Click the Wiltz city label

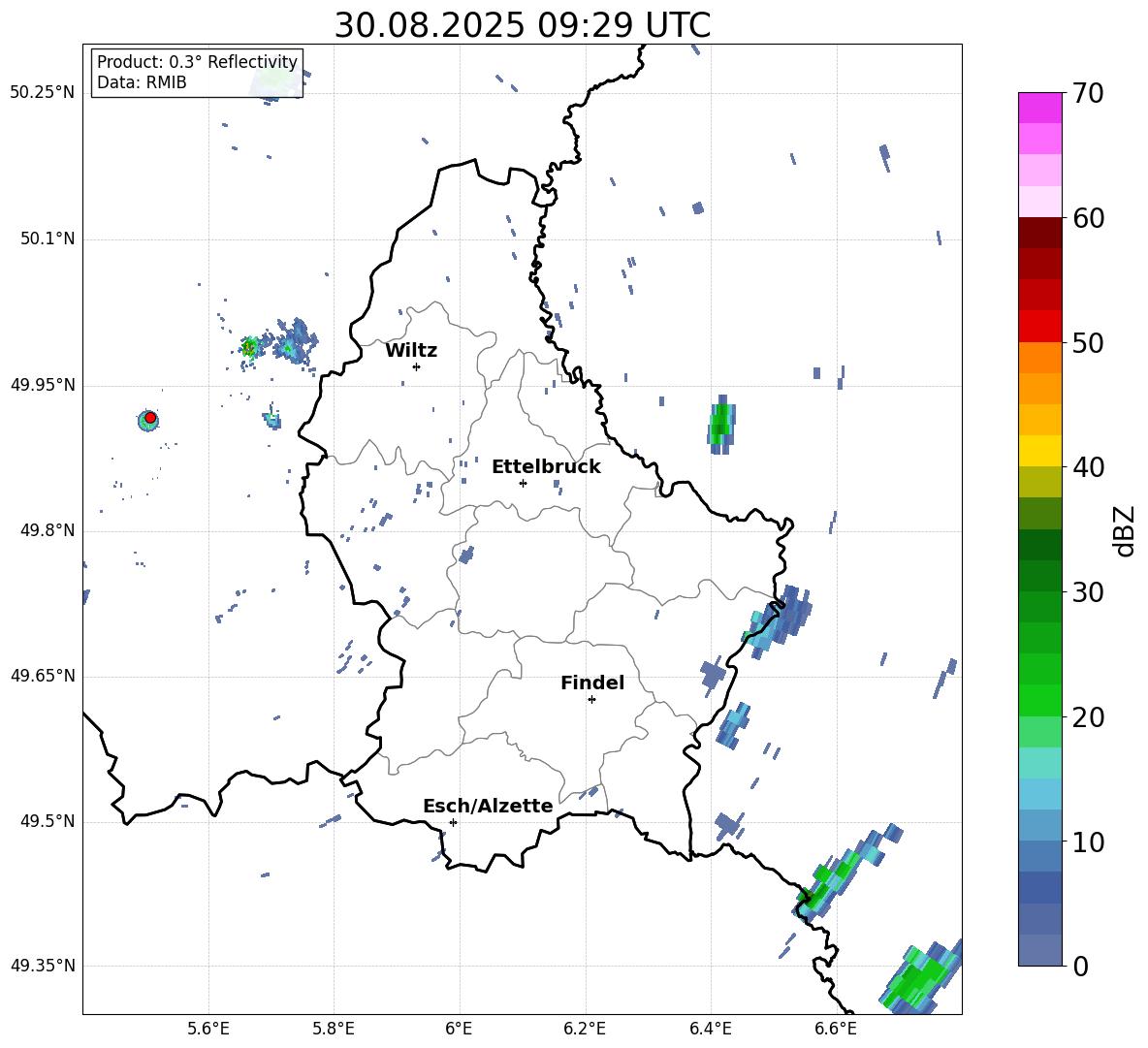click(x=411, y=351)
